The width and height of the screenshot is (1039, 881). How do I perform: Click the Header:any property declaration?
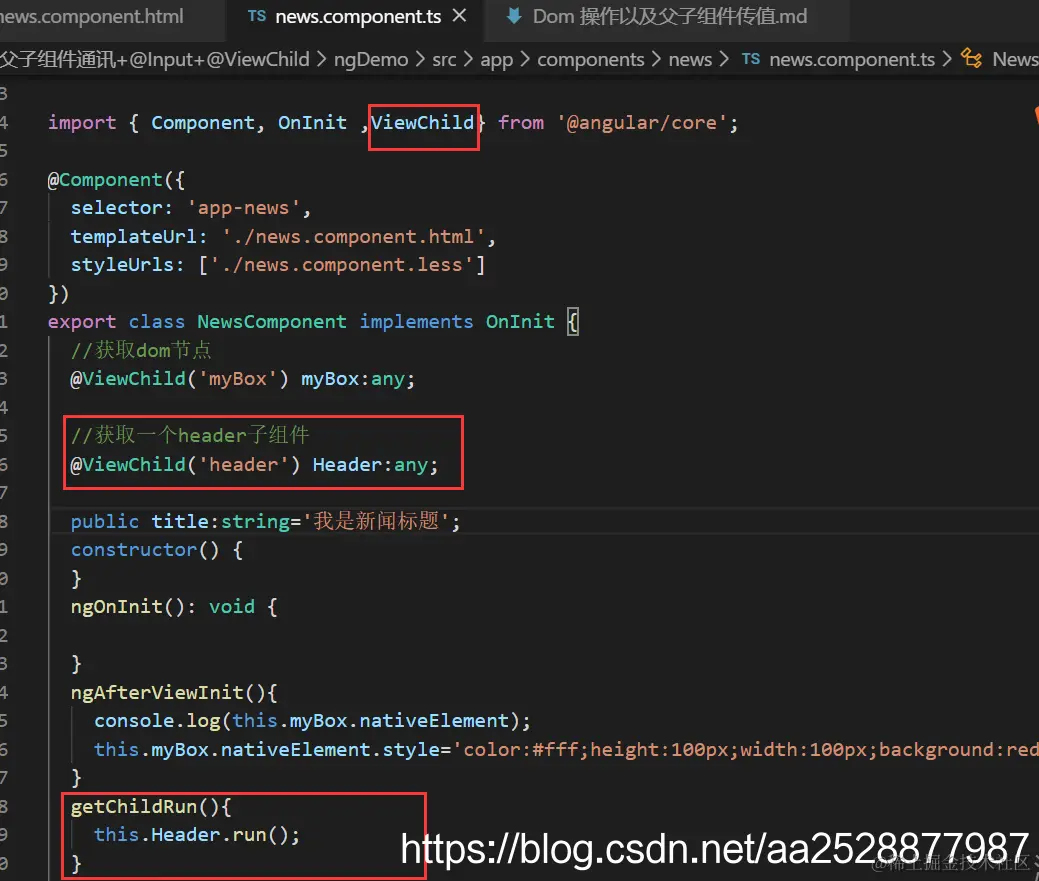click(x=375, y=465)
